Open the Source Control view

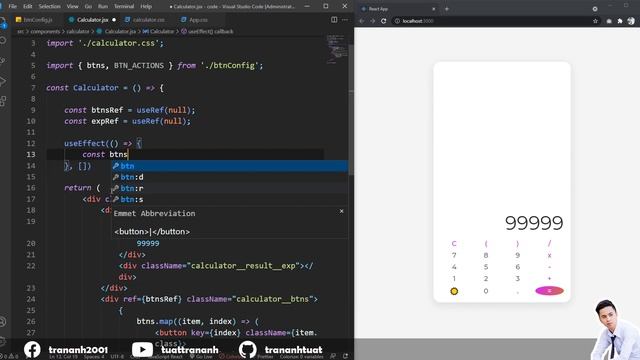pyautogui.click(x=3, y=61)
